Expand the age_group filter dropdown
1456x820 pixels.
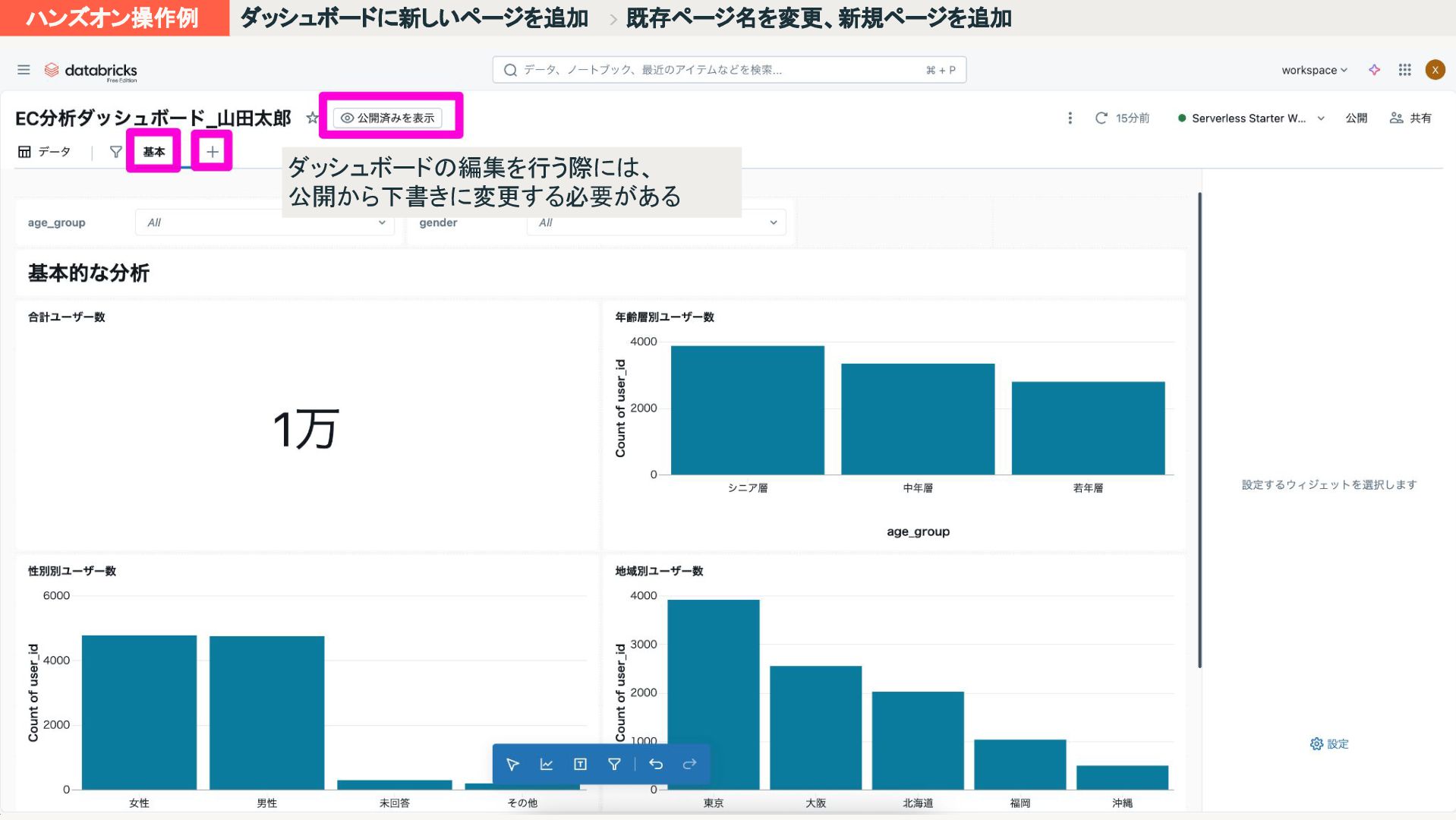[264, 222]
